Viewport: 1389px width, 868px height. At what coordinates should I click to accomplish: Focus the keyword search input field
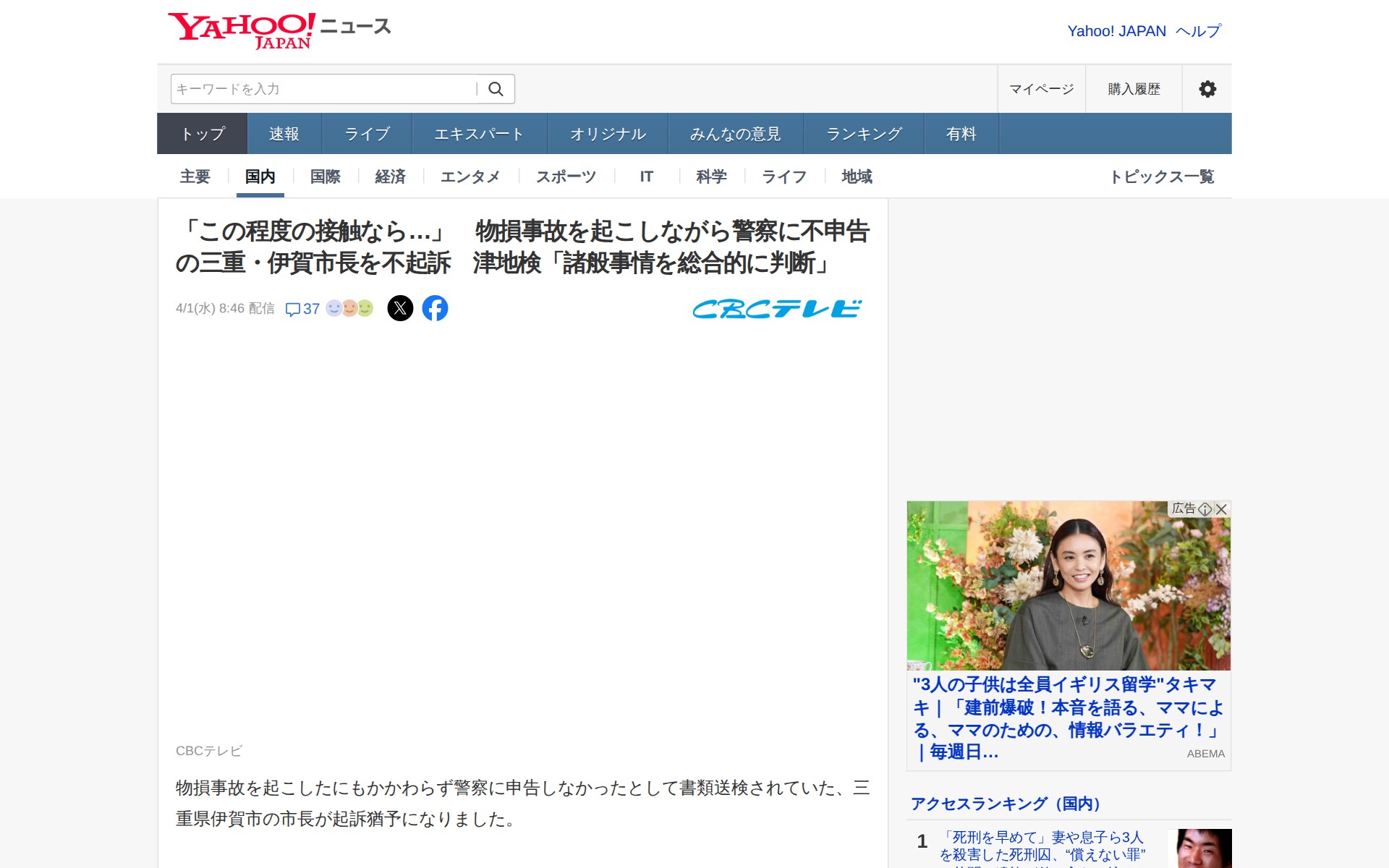coord(322,89)
